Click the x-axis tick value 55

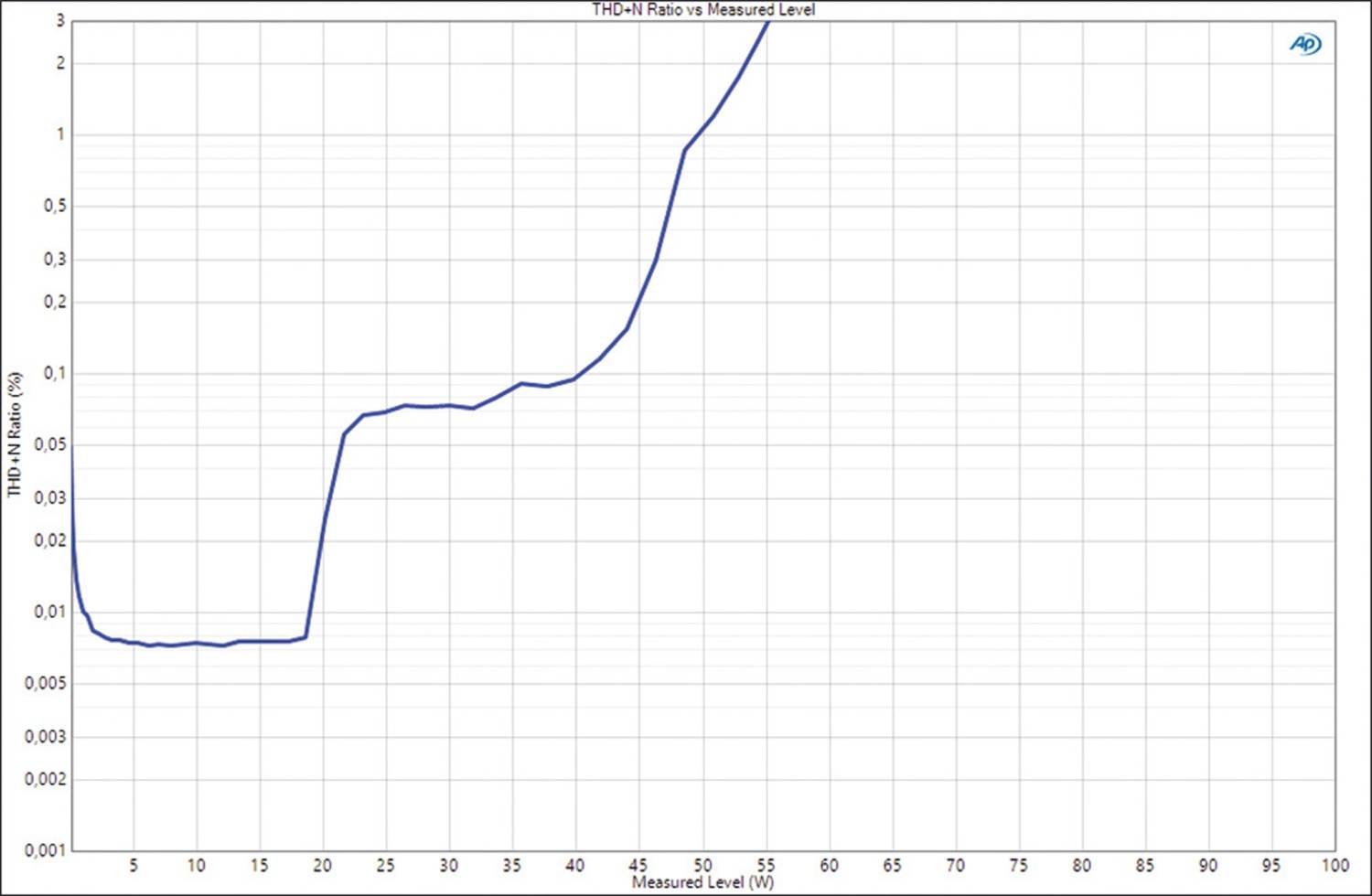766,865
